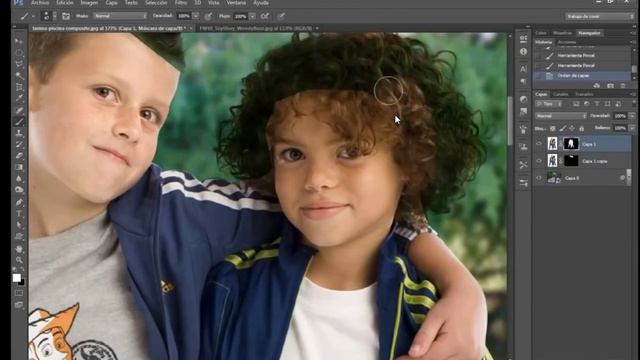The height and width of the screenshot is (360, 640).
Task: Click the background color swatch
Action: (22, 282)
